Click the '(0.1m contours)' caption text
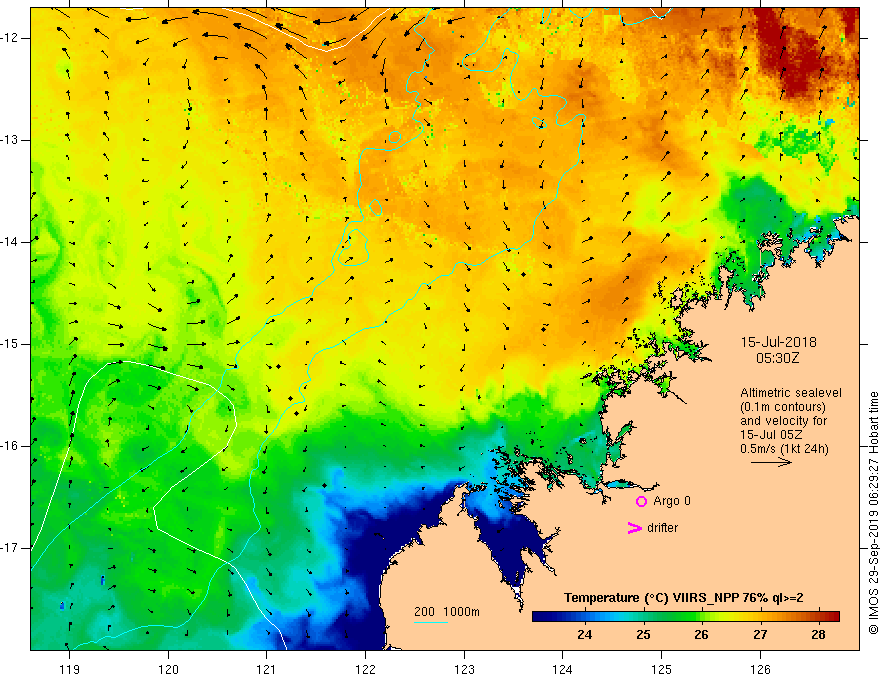 pos(783,407)
